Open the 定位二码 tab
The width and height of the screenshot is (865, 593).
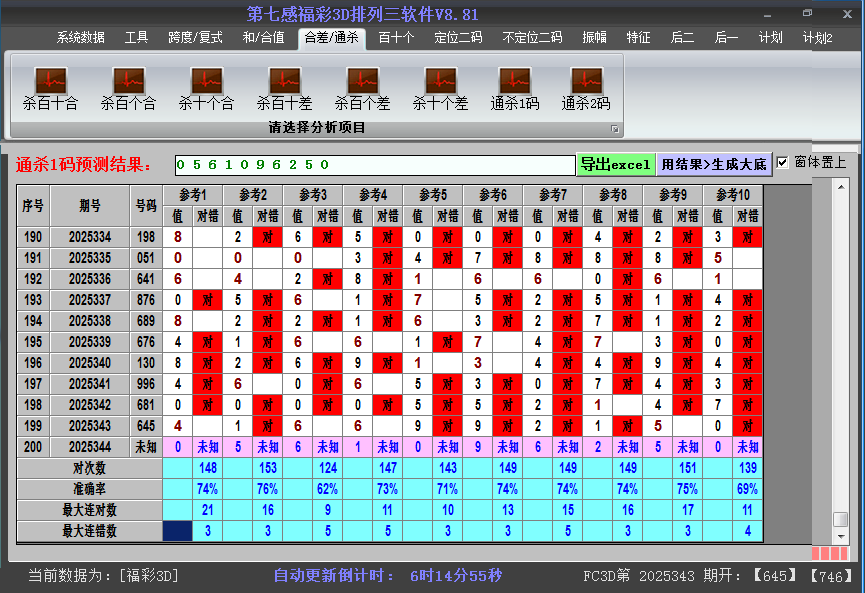pos(458,38)
